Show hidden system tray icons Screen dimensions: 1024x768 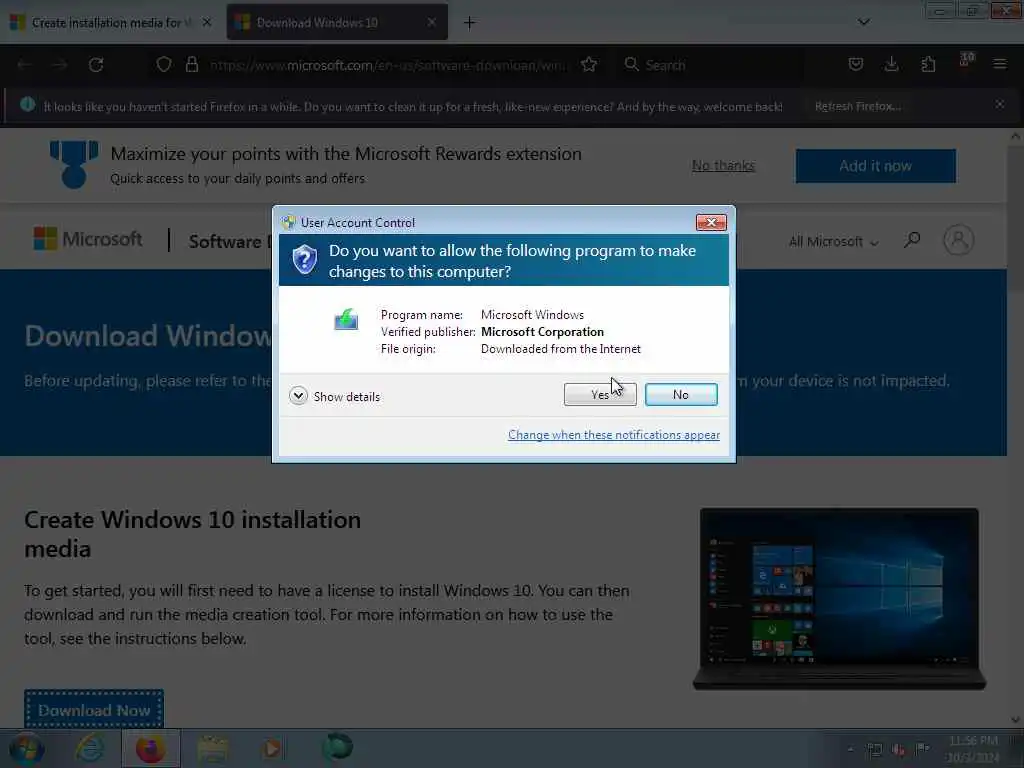pos(850,750)
